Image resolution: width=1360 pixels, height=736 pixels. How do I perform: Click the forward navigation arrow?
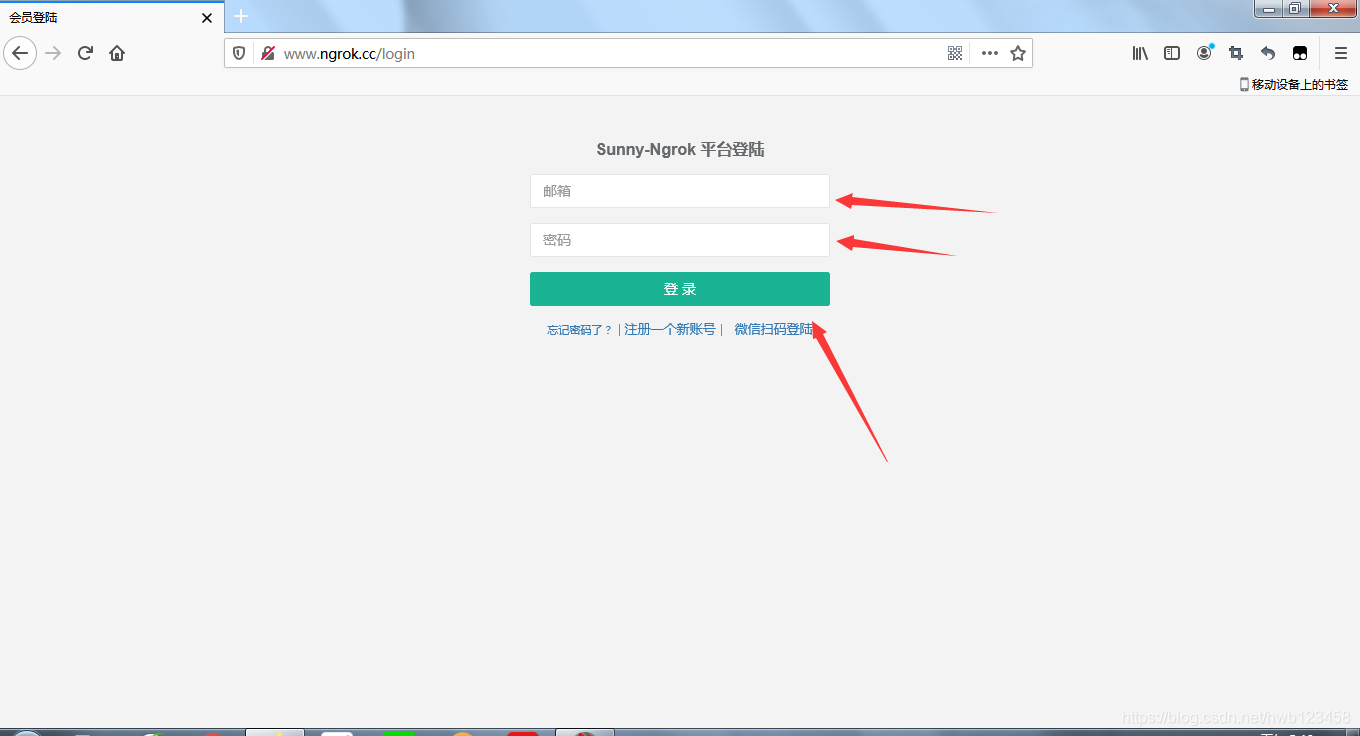coord(54,53)
